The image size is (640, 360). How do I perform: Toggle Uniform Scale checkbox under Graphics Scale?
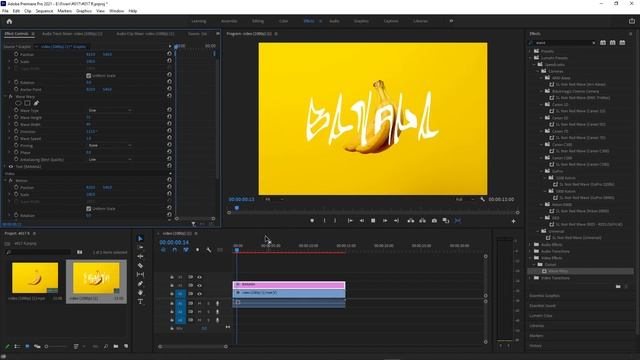point(89,76)
